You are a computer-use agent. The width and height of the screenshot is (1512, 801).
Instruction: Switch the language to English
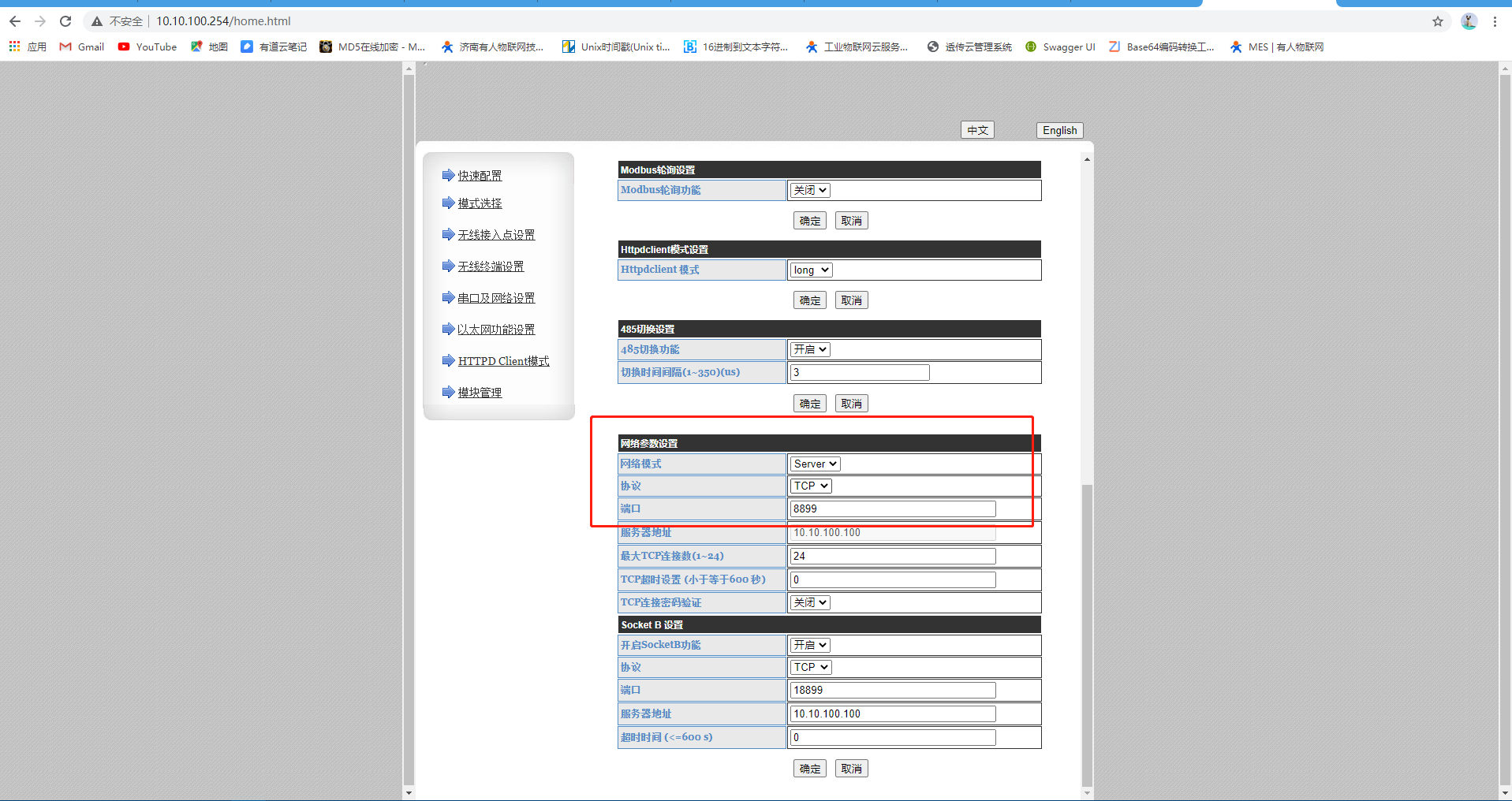click(1059, 131)
